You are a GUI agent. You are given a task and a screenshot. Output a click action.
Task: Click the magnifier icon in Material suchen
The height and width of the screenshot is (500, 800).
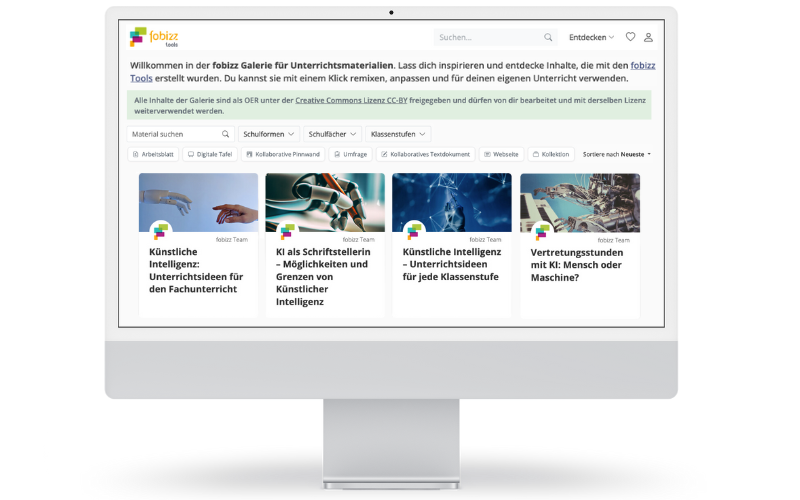point(225,134)
